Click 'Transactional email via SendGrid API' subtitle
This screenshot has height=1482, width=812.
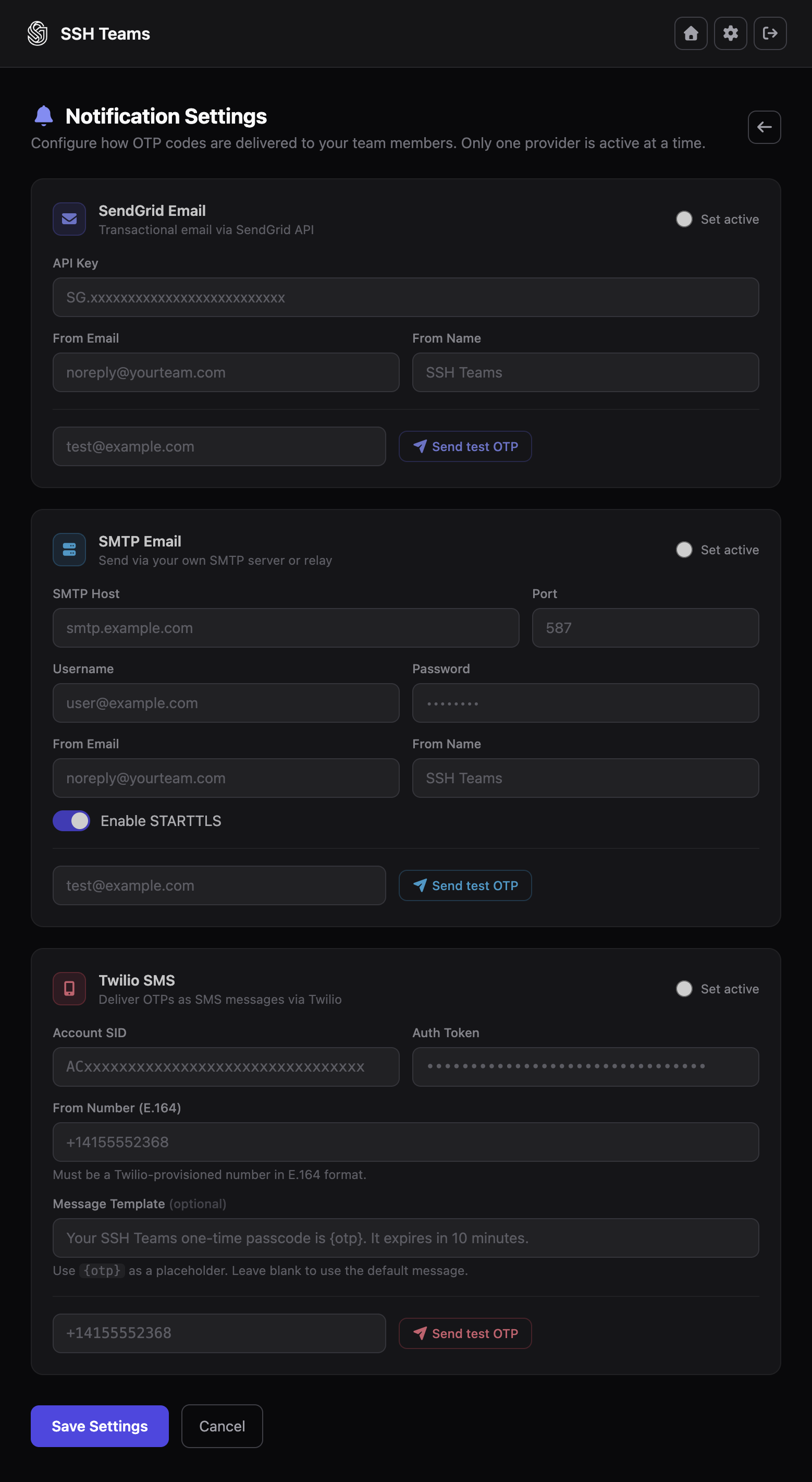tap(206, 229)
